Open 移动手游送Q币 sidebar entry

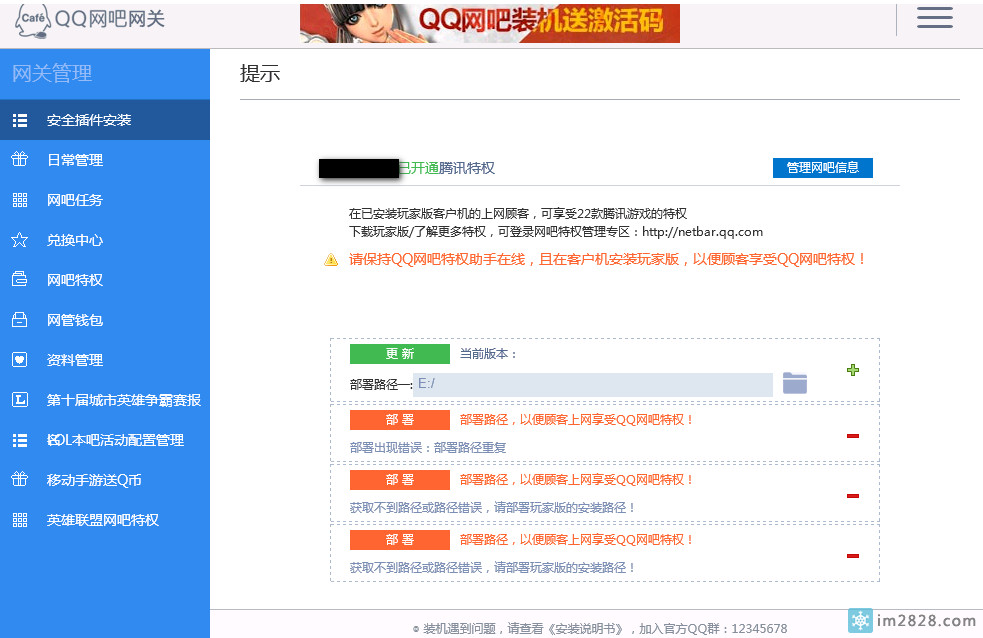click(x=94, y=480)
